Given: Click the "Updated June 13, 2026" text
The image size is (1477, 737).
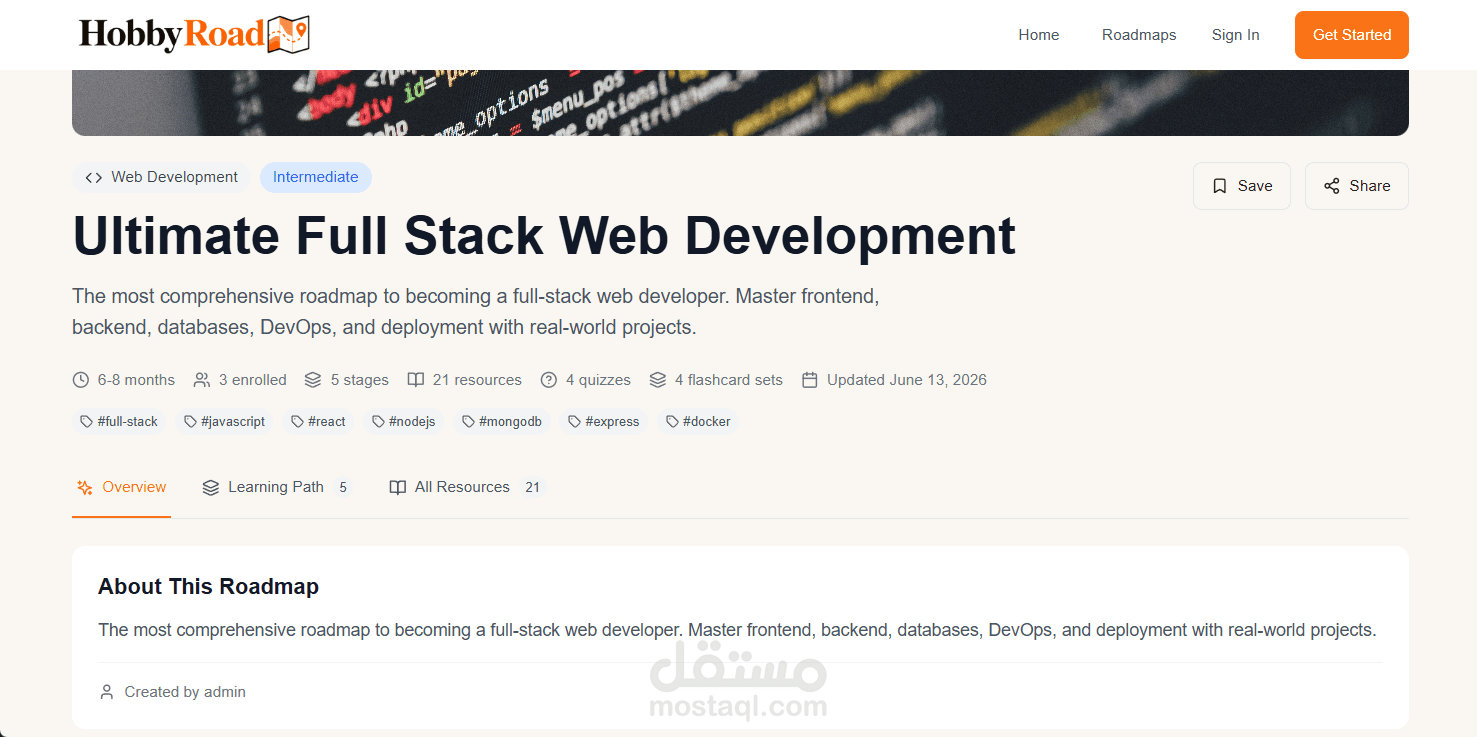Looking at the screenshot, I should (907, 380).
